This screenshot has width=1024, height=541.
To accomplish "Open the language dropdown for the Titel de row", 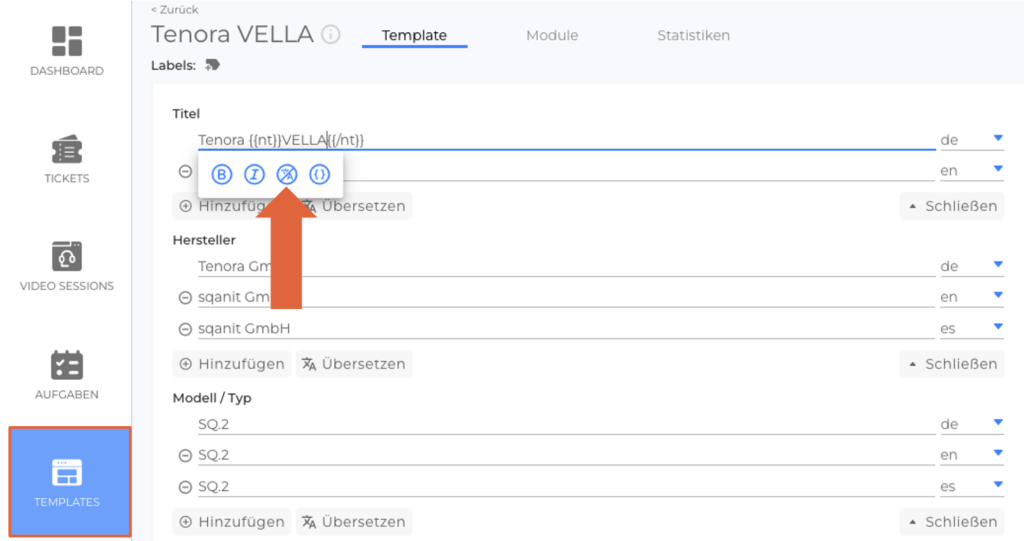I will (997, 139).
